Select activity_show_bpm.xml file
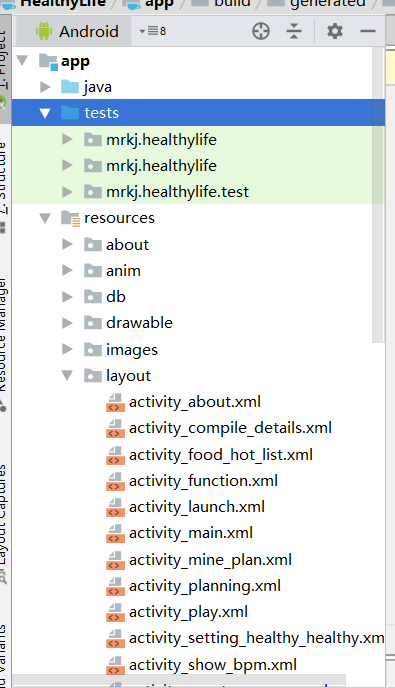 212,664
